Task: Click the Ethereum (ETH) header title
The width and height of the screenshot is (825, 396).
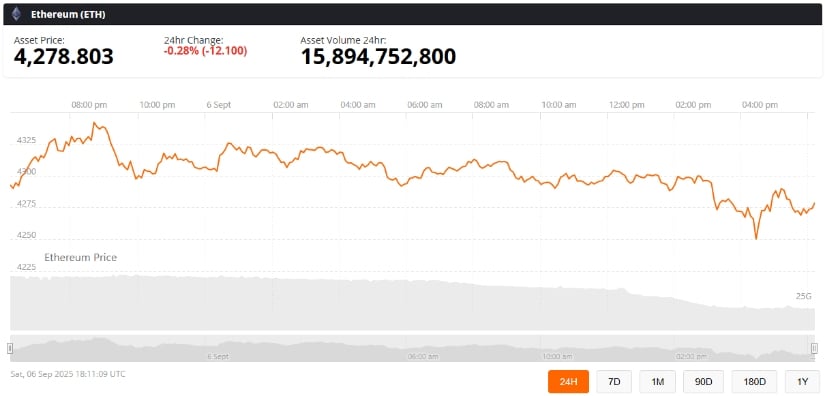Action: 68,15
